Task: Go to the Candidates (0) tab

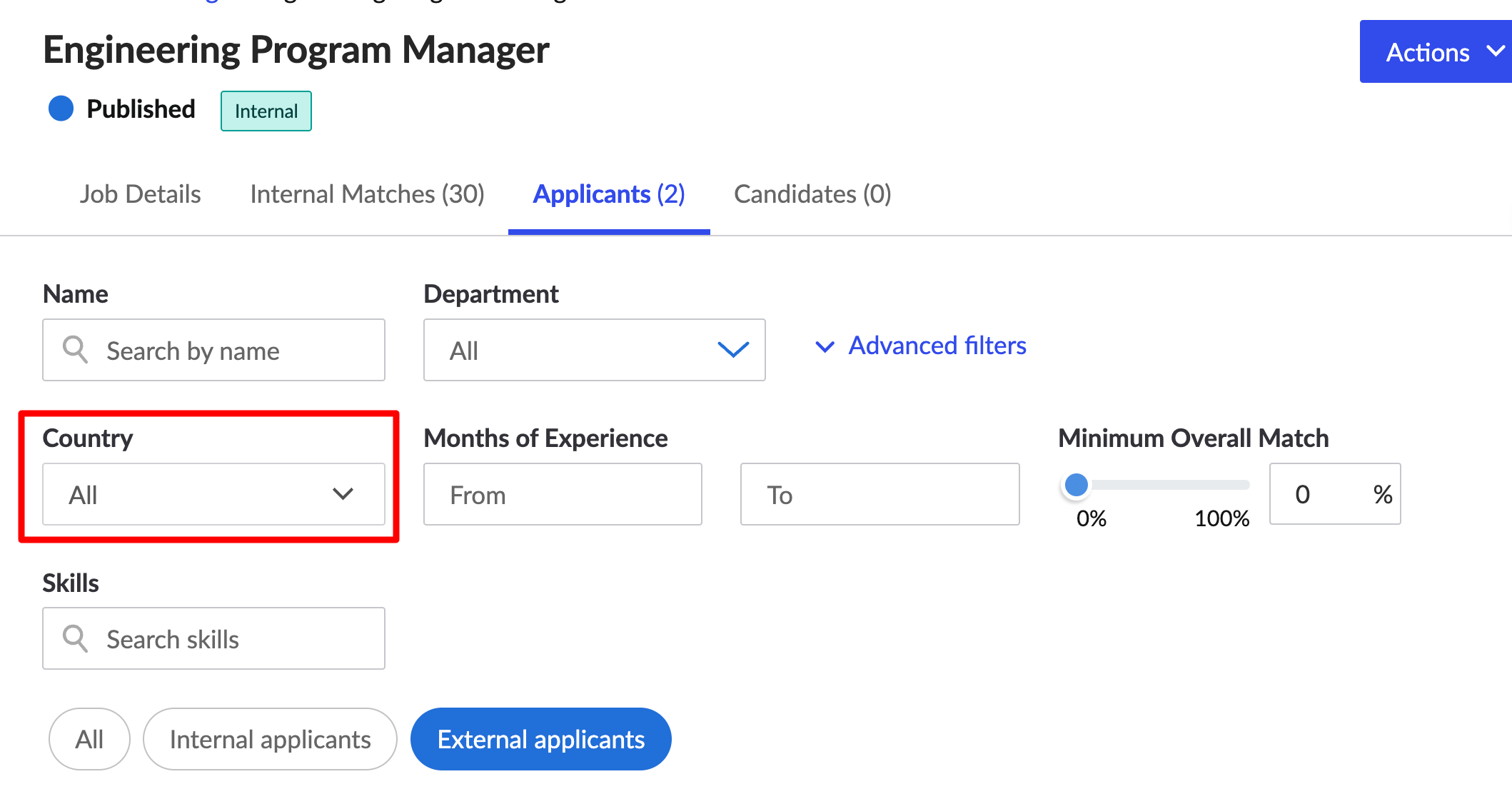Action: pyautogui.click(x=812, y=194)
